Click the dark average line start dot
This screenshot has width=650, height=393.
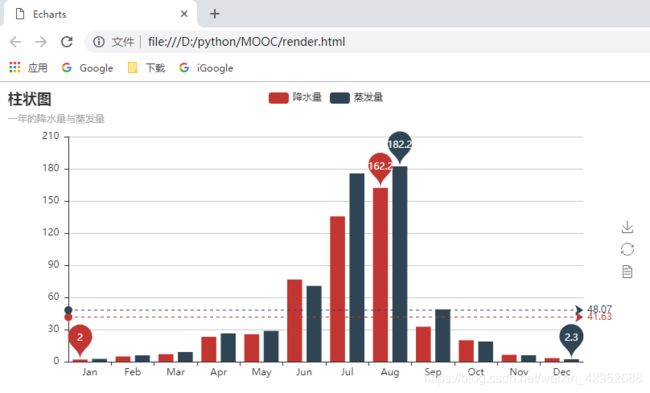(68, 310)
